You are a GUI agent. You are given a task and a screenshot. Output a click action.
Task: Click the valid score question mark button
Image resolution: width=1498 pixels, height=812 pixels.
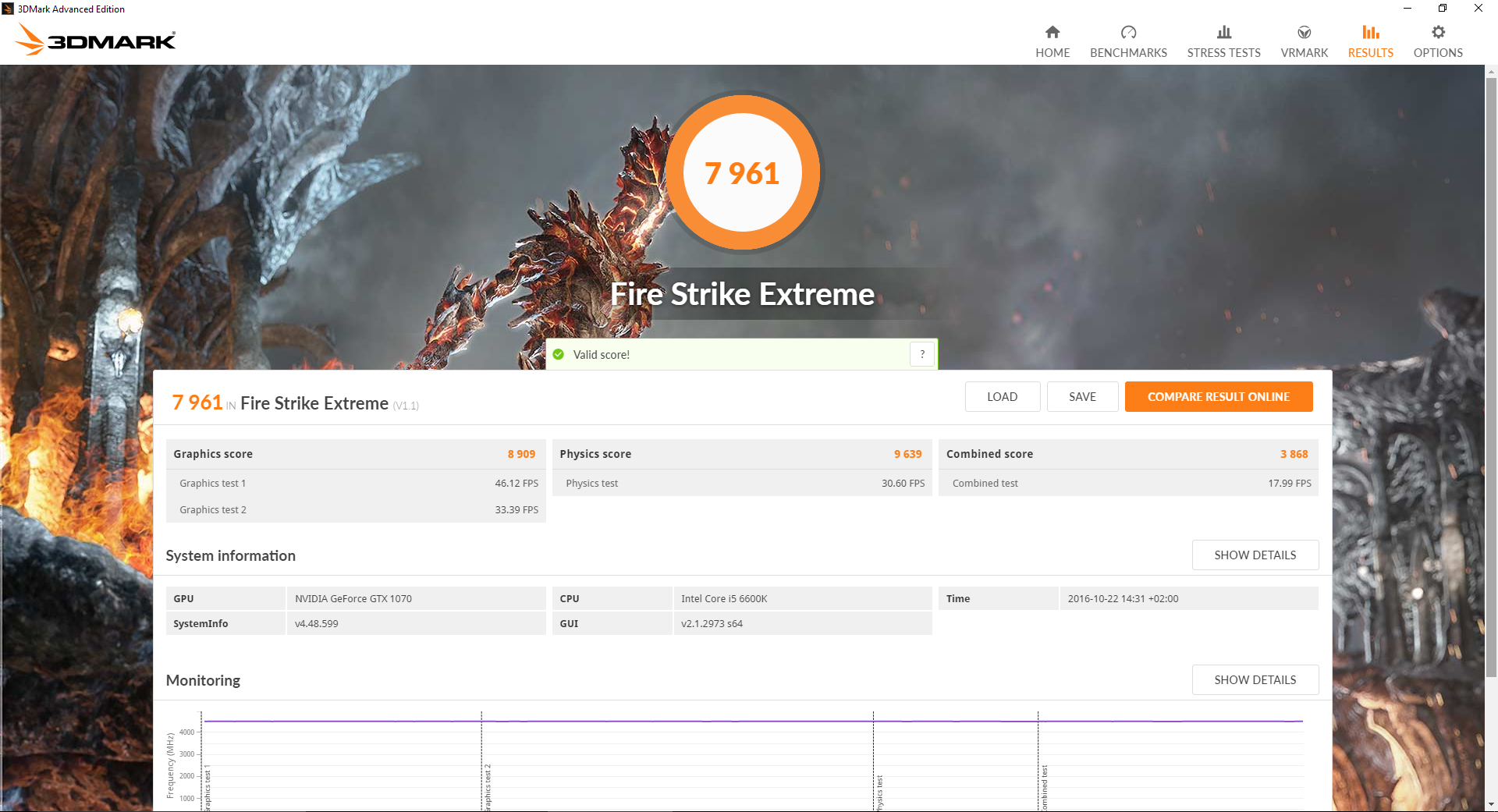[922, 354]
